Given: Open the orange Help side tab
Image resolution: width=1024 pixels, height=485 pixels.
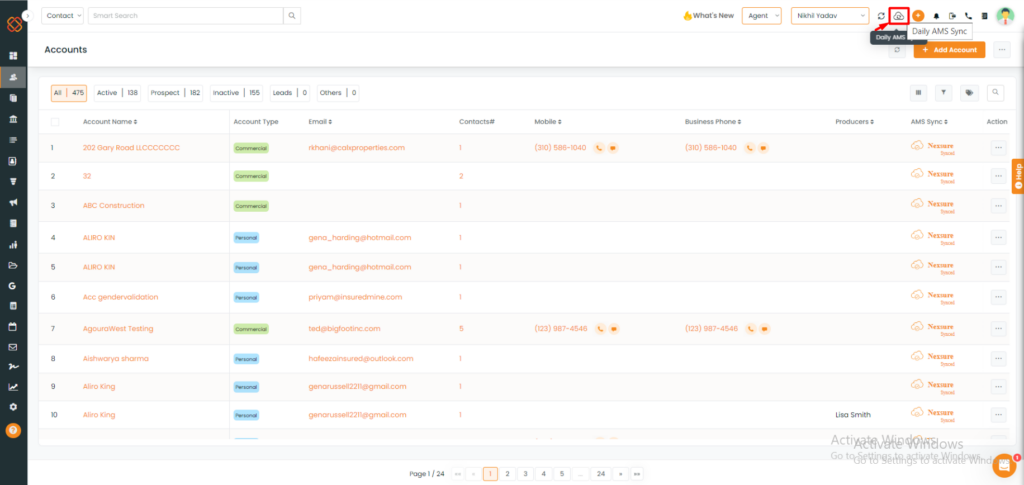Looking at the screenshot, I should (x=1017, y=176).
